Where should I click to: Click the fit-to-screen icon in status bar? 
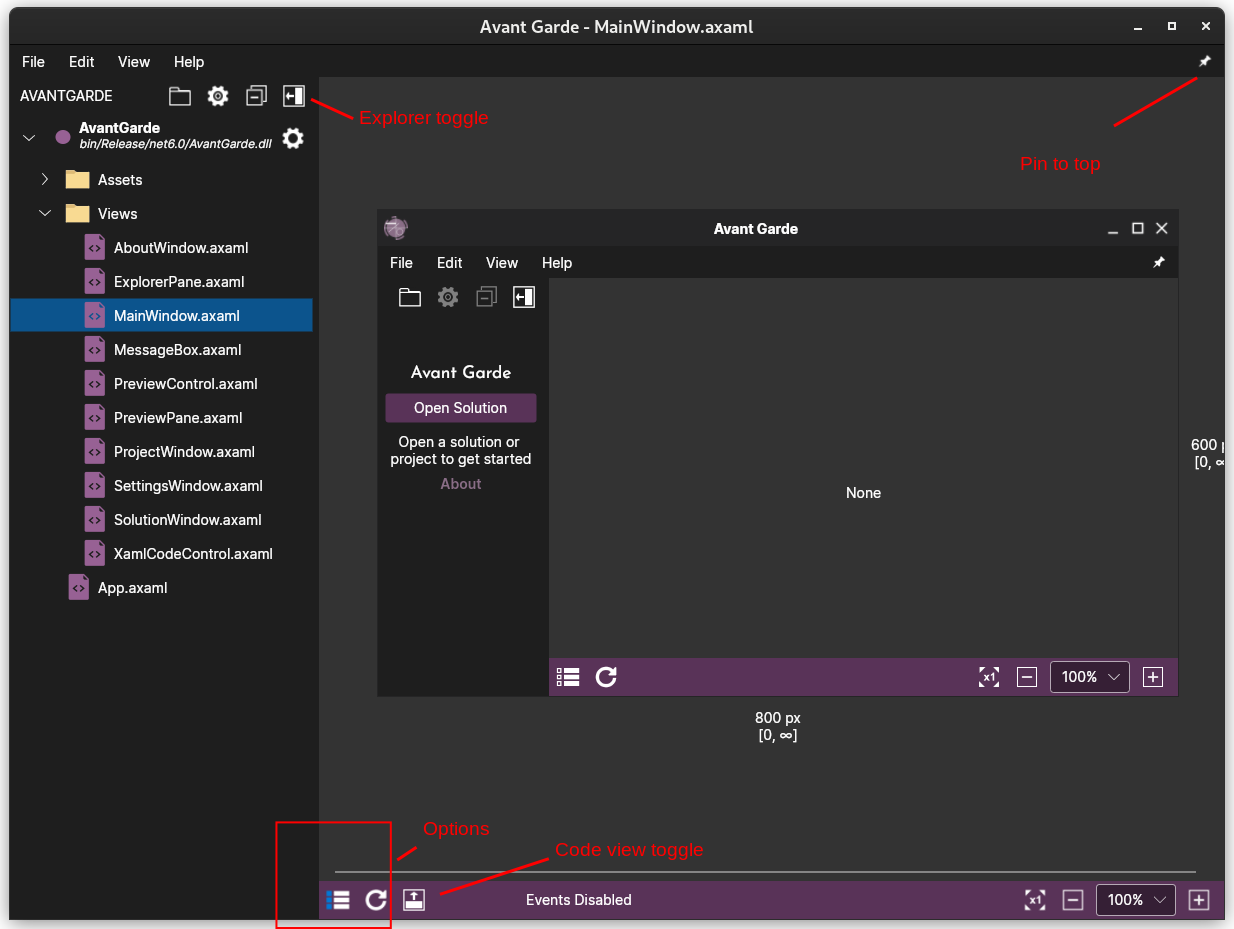point(1035,900)
